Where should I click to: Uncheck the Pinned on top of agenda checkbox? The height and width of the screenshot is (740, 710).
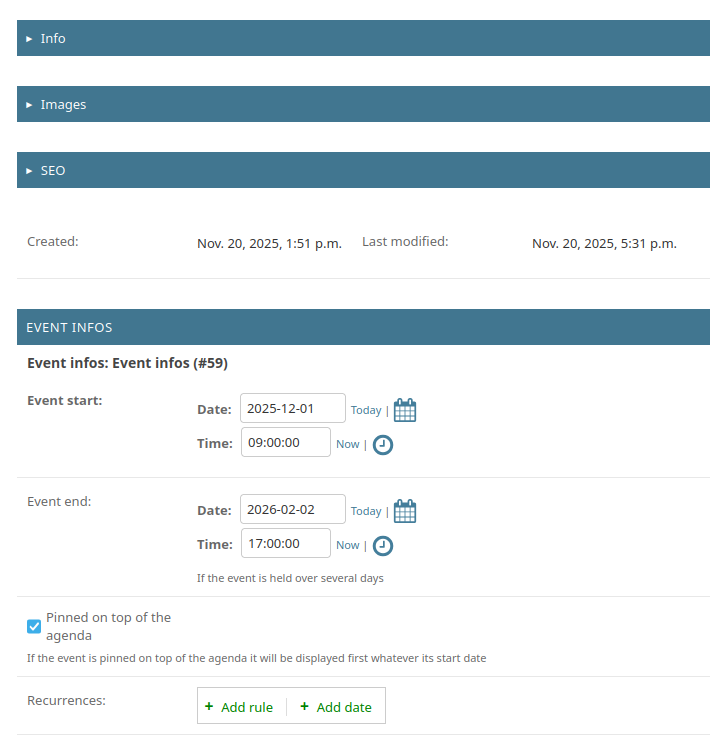click(x=34, y=627)
